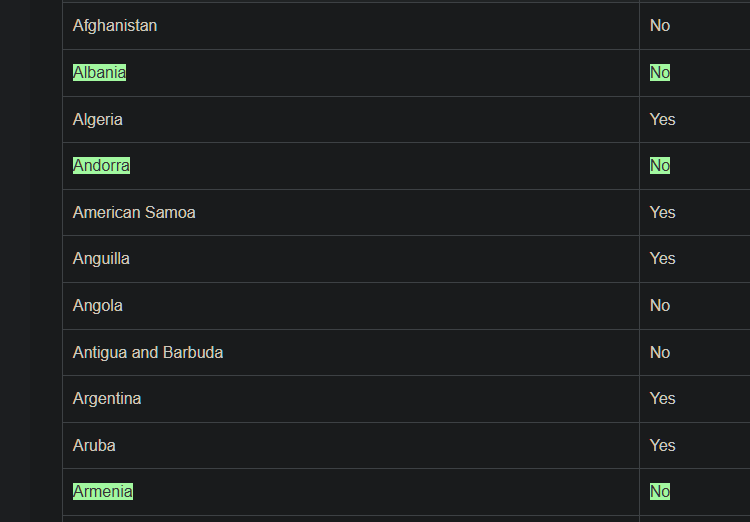Select the highlighted Albania text

coord(99,73)
